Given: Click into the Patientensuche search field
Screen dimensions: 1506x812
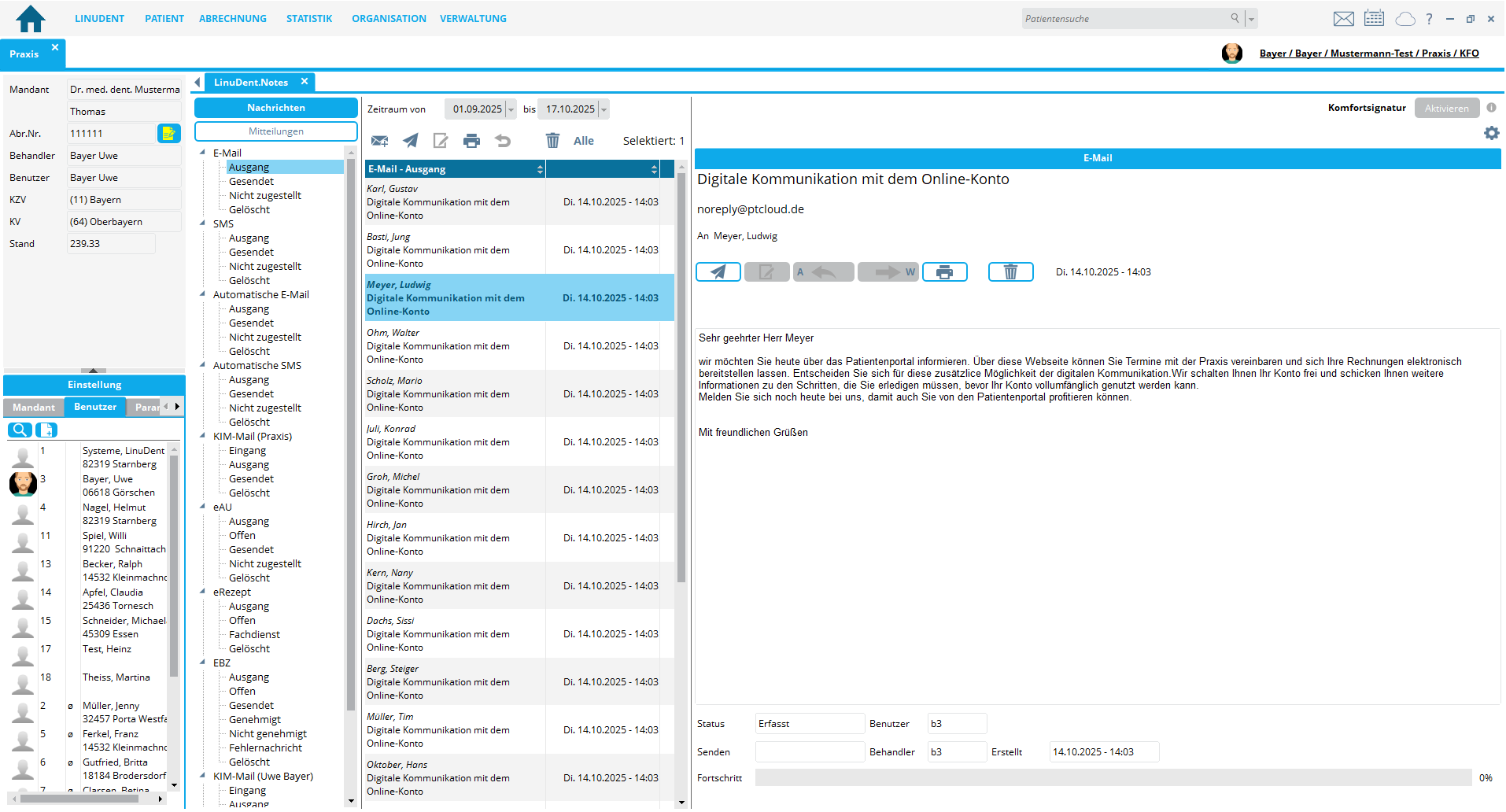Looking at the screenshot, I should coord(1125,19).
